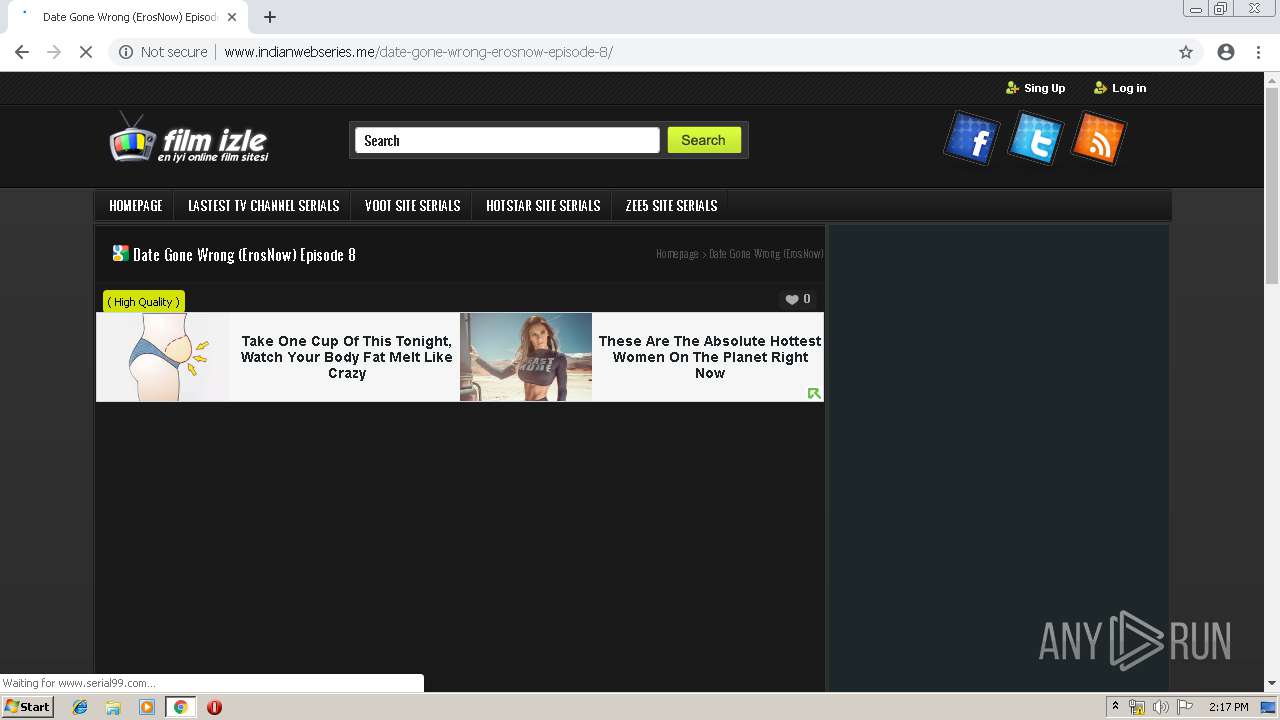
Task: Open HOTSTAR SITE SERIALS menu
Action: 543,206
